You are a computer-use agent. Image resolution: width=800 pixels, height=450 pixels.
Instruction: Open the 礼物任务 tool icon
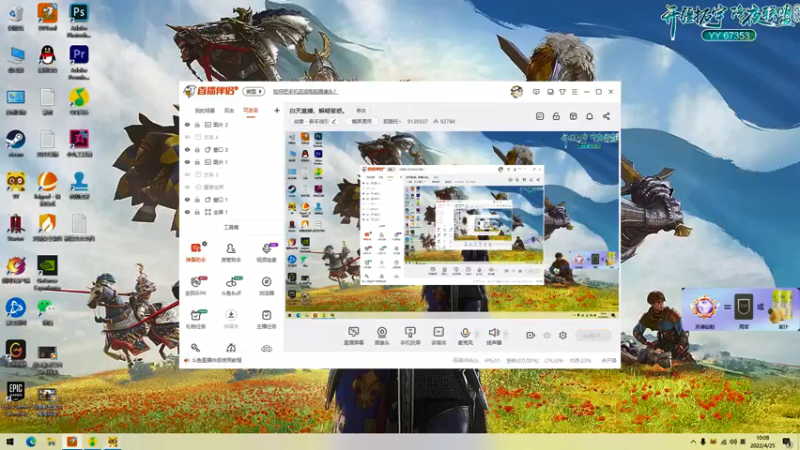click(195, 319)
